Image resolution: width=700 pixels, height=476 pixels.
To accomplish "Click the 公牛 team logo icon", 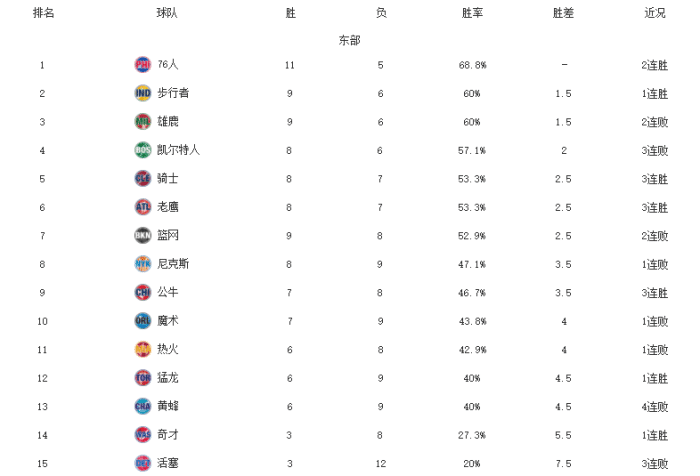I will coord(142,292).
